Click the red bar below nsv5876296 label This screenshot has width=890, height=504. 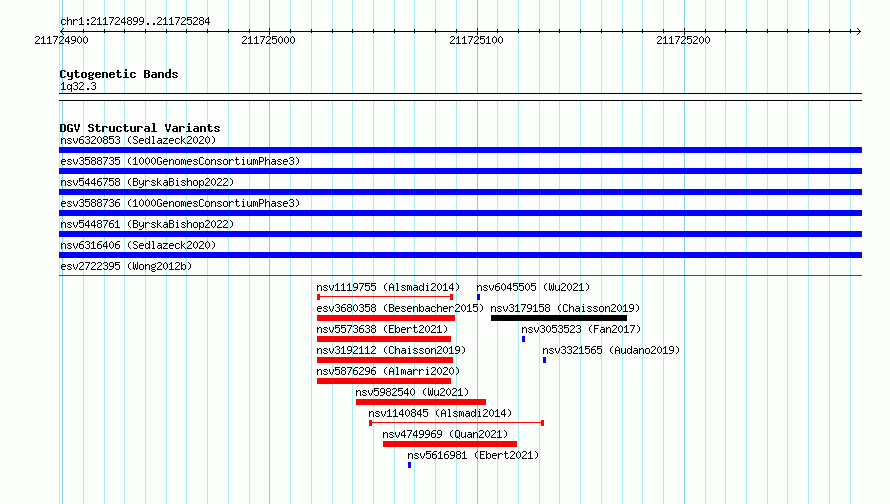384,381
